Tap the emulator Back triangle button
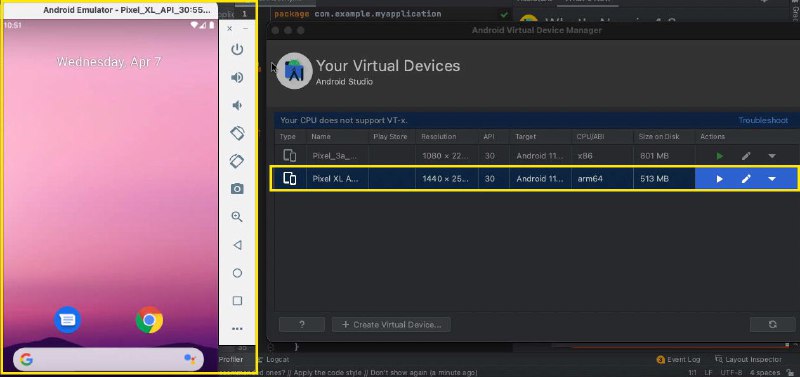This screenshot has width=800, height=377. (x=237, y=245)
